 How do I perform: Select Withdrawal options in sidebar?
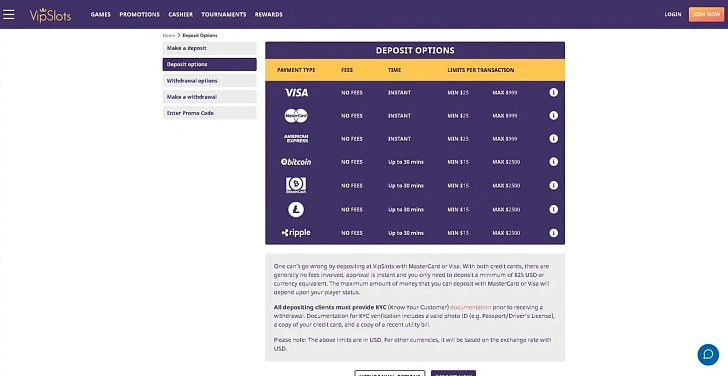(209, 81)
